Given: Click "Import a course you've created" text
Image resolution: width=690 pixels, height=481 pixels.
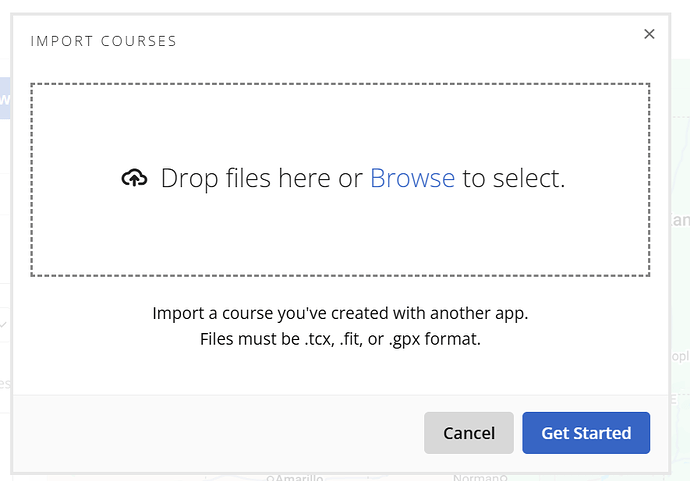Looking at the screenshot, I should click(268, 313).
